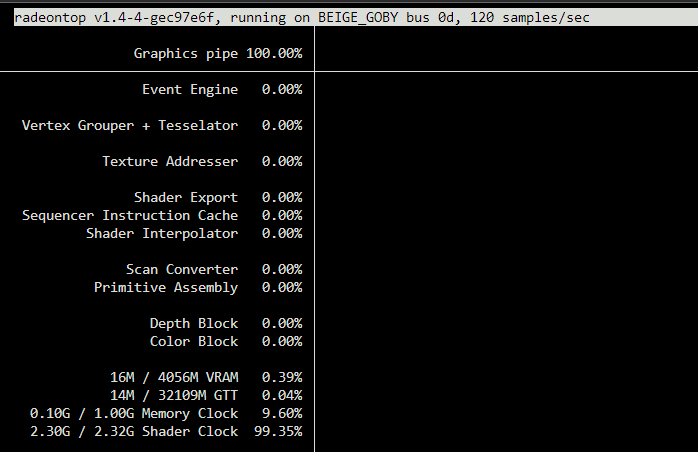The height and width of the screenshot is (452, 698).
Task: Click the Scan Converter label
Action: pos(182,269)
